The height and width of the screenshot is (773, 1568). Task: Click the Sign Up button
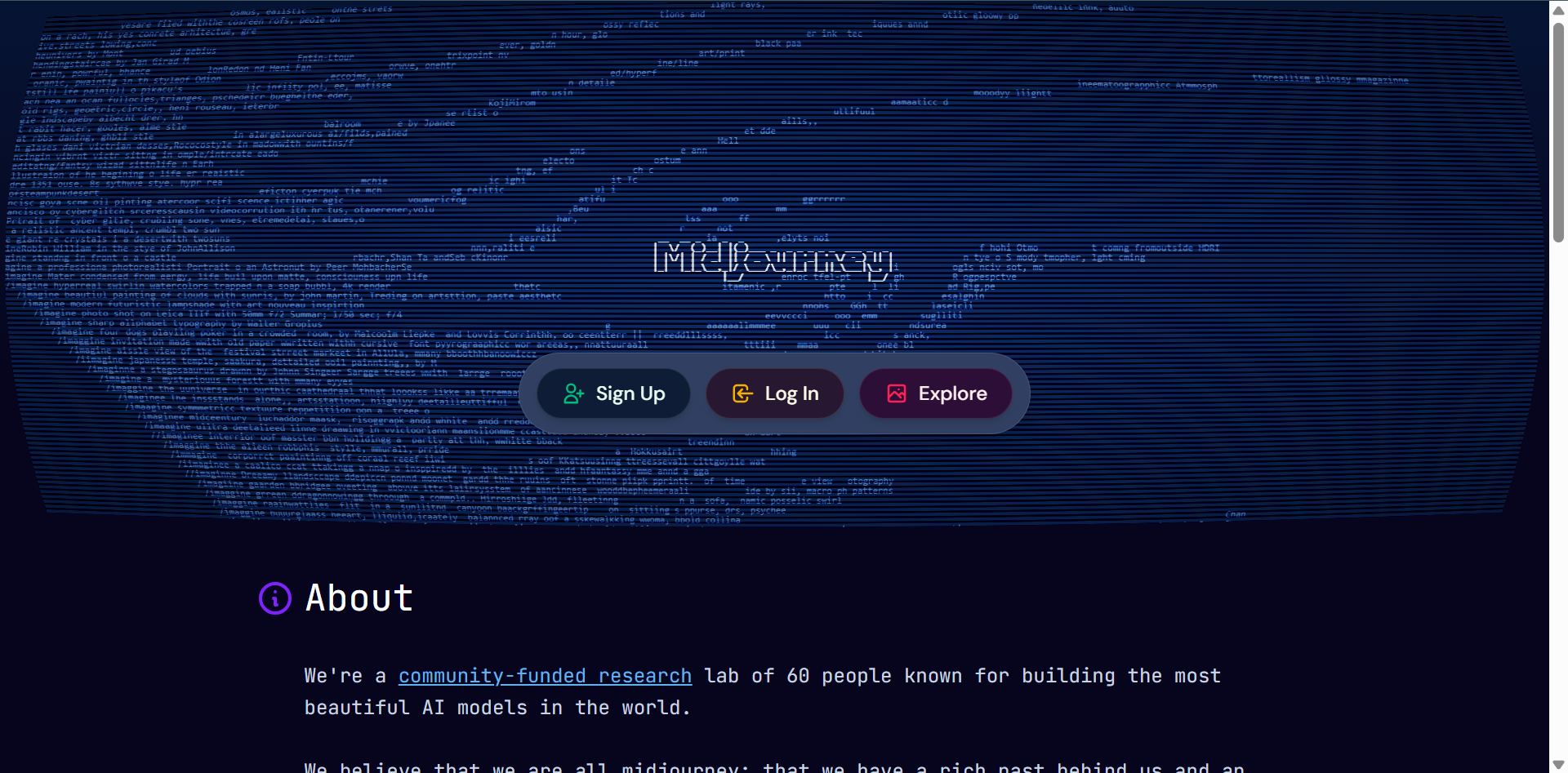(x=613, y=393)
